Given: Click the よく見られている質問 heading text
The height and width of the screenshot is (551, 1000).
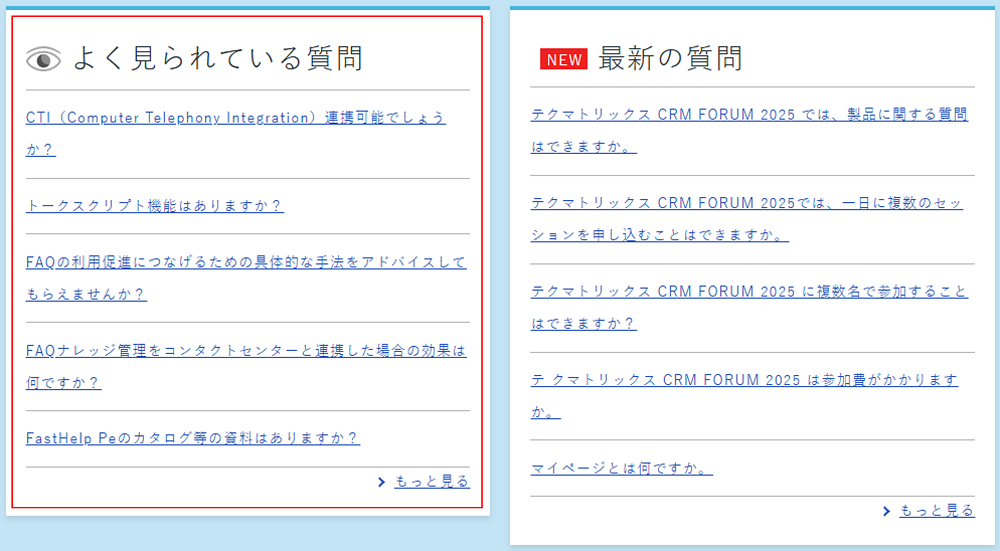Looking at the screenshot, I should [217, 59].
